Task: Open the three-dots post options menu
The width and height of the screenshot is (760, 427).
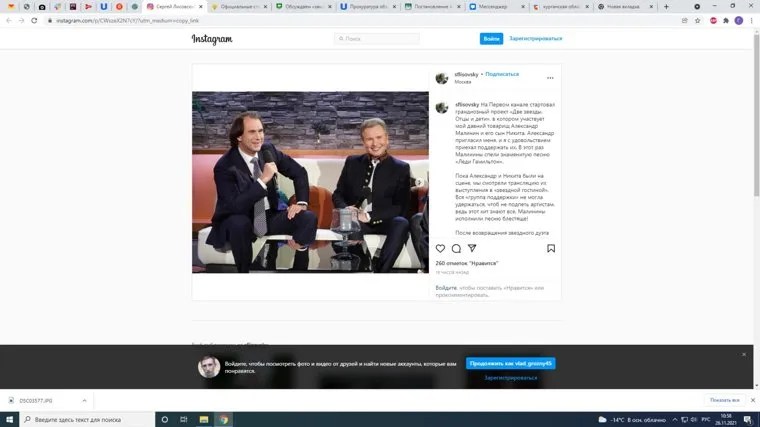Action: tap(550, 78)
